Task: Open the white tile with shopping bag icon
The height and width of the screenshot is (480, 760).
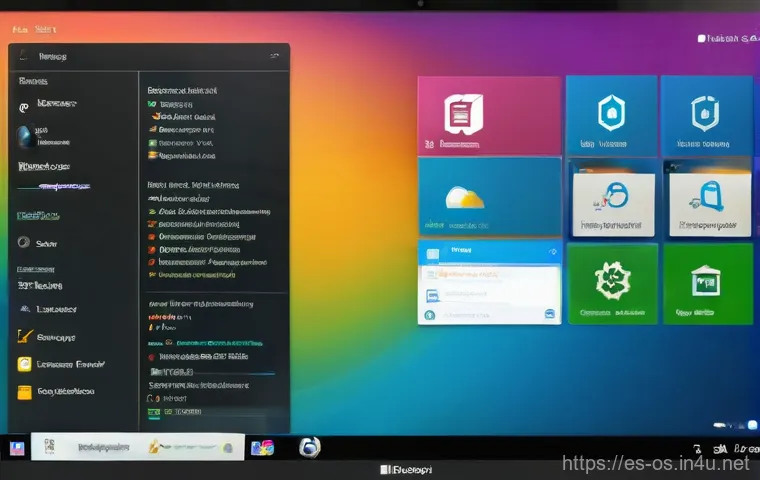Action: coord(710,205)
